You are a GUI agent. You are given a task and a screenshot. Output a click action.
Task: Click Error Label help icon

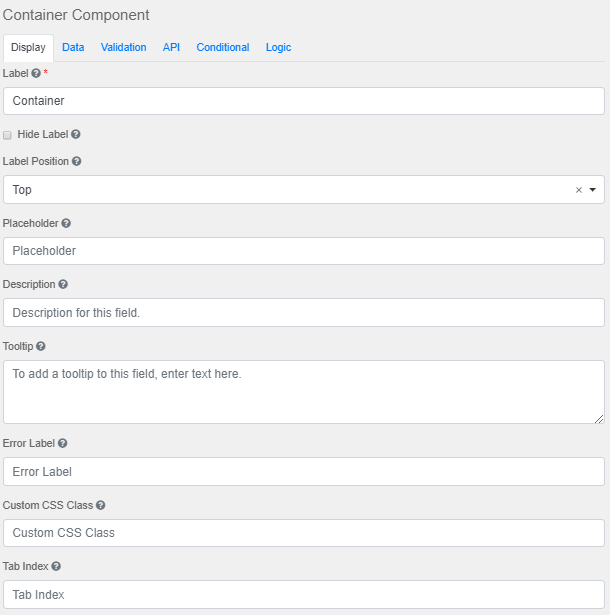(63, 443)
